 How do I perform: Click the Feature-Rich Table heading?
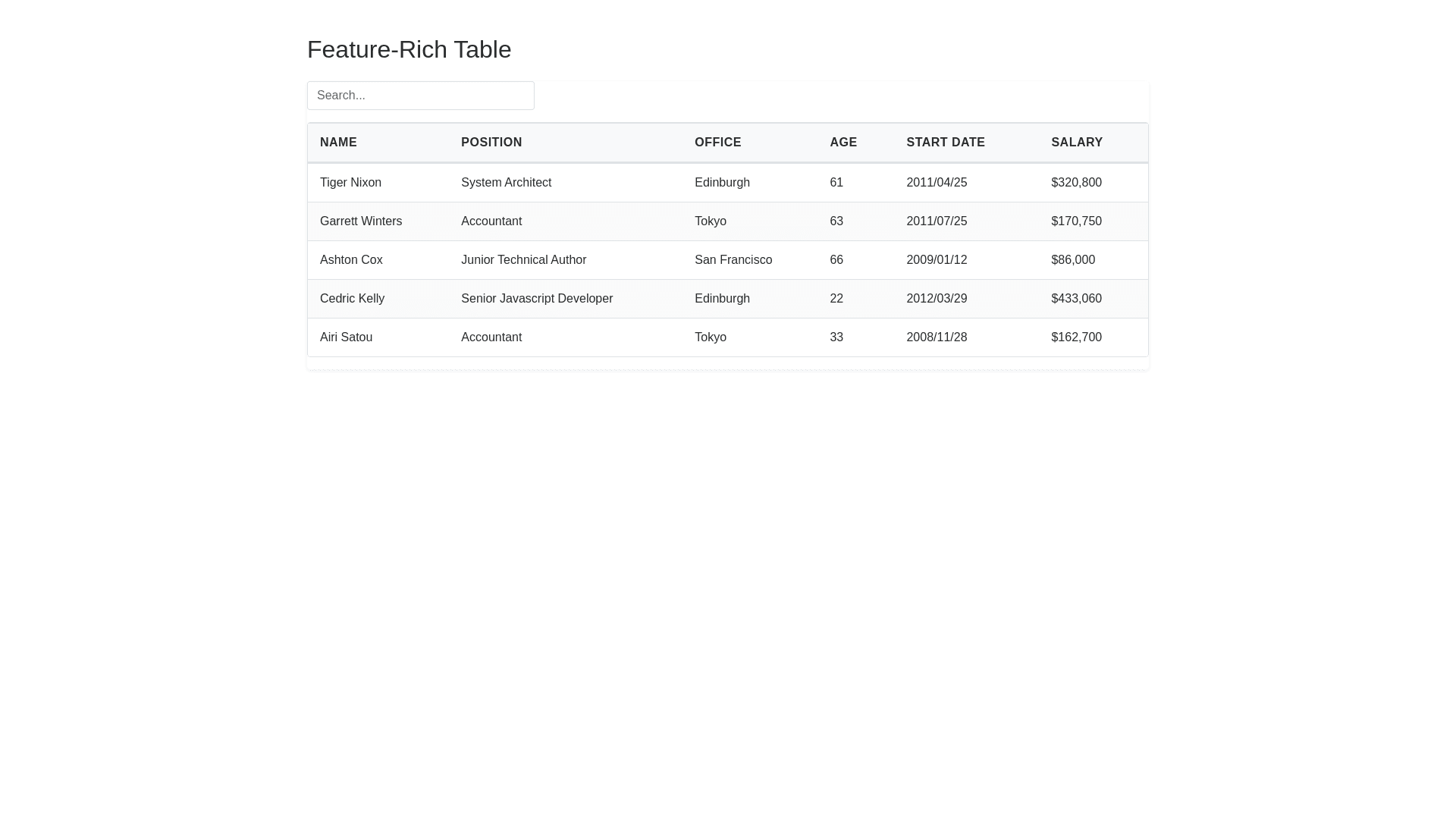click(x=409, y=49)
